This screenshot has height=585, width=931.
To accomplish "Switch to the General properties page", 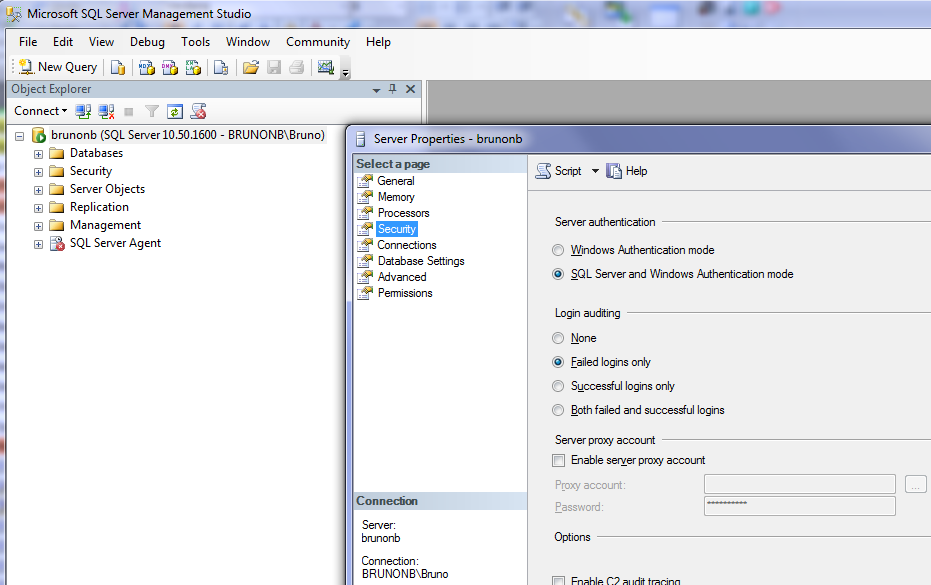I will coord(396,181).
